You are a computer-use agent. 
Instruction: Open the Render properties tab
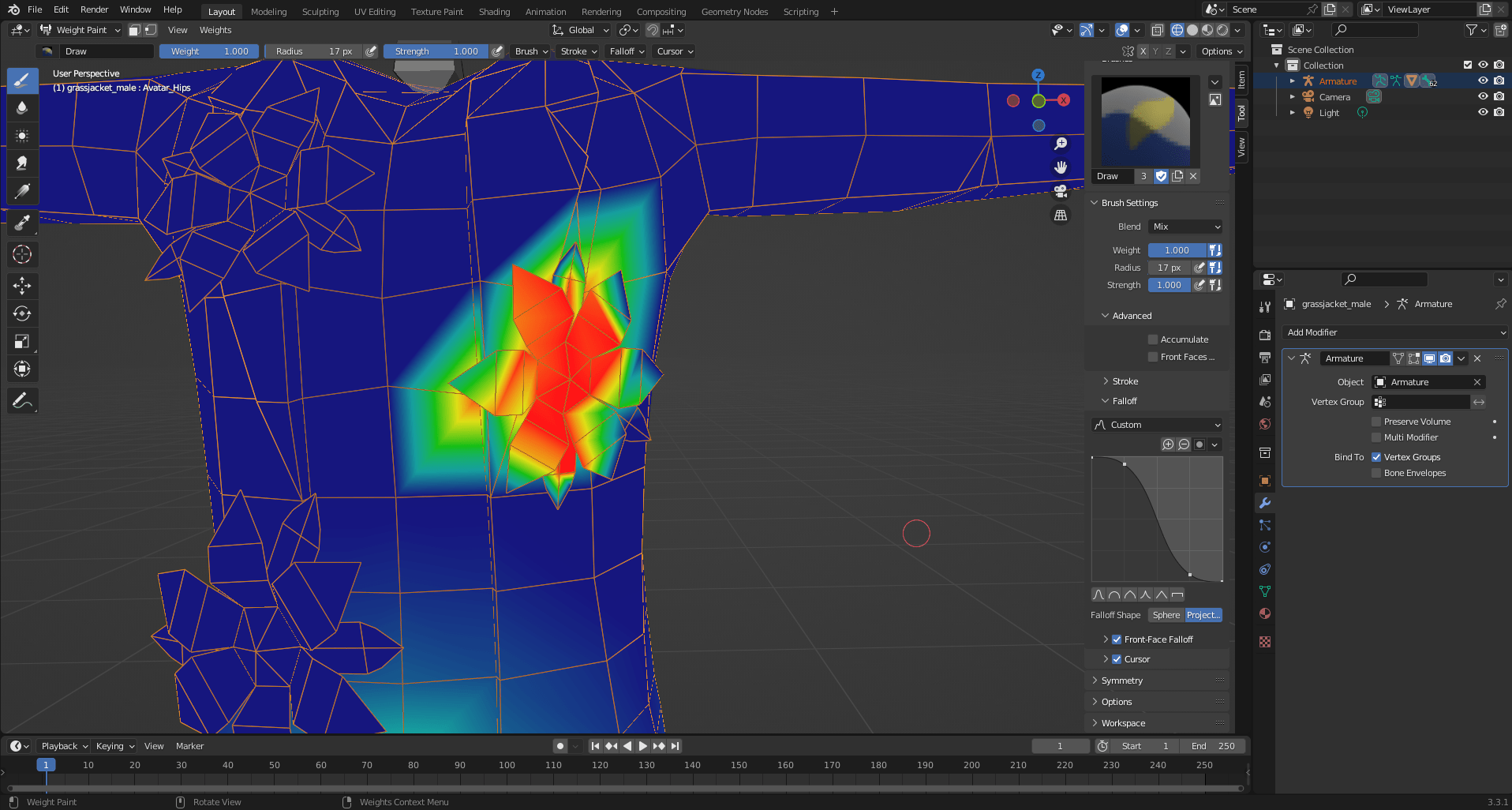click(1265, 334)
